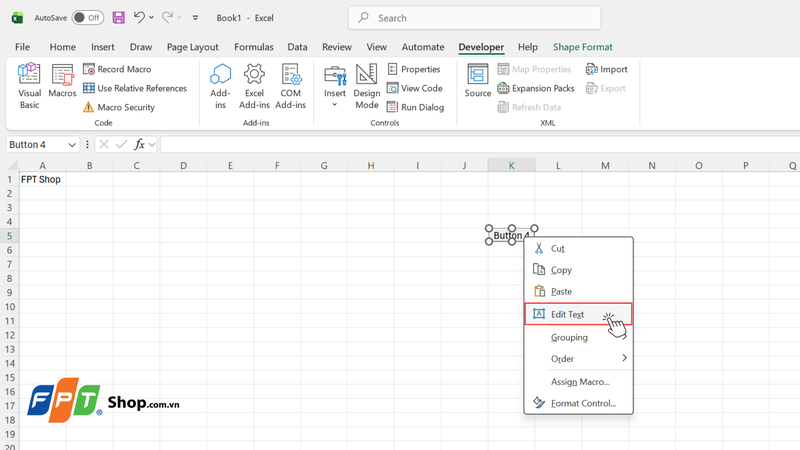
Task: Expand the Order submenu arrow
Action: point(624,358)
